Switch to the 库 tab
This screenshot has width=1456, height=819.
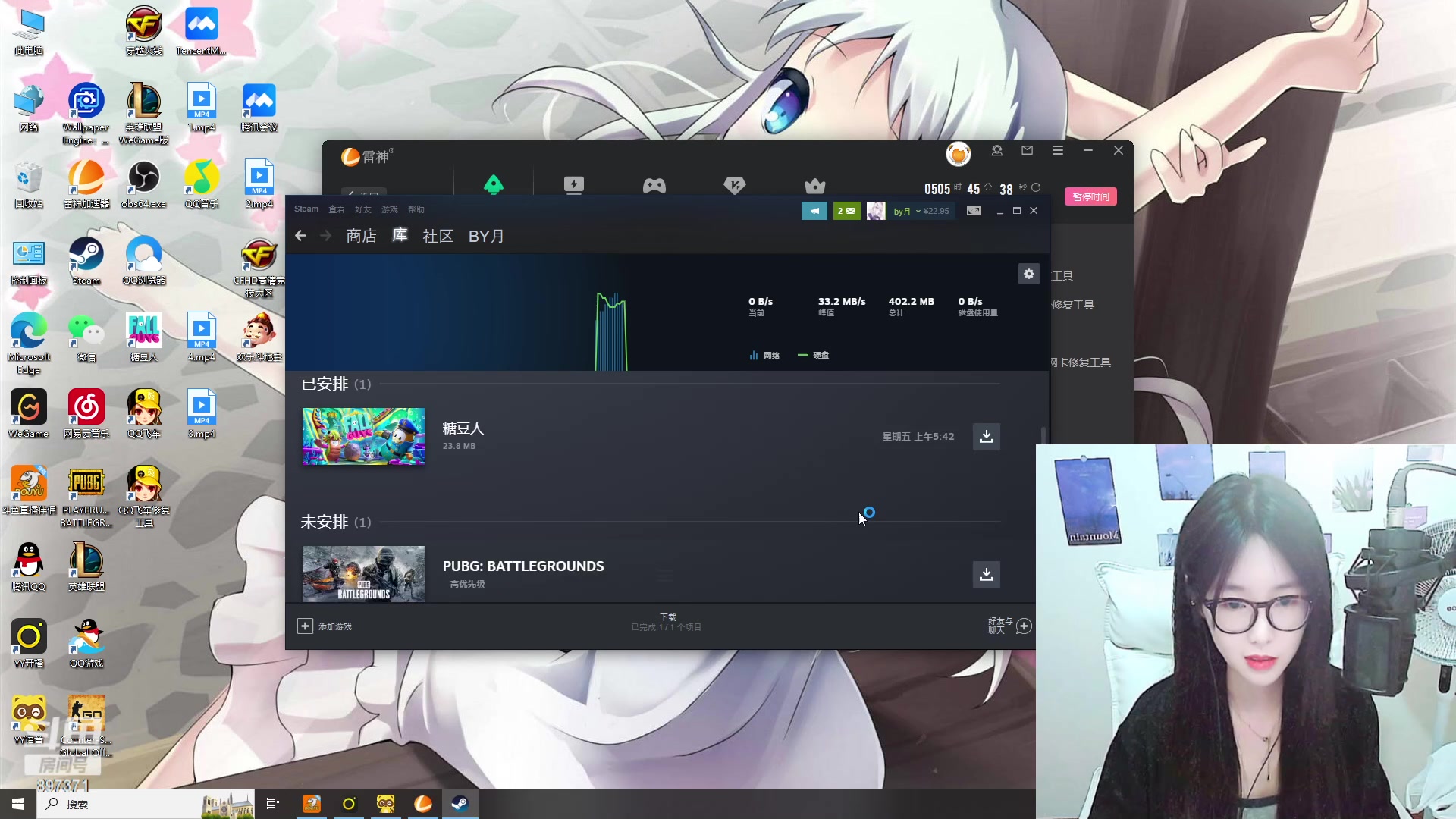coord(400,236)
